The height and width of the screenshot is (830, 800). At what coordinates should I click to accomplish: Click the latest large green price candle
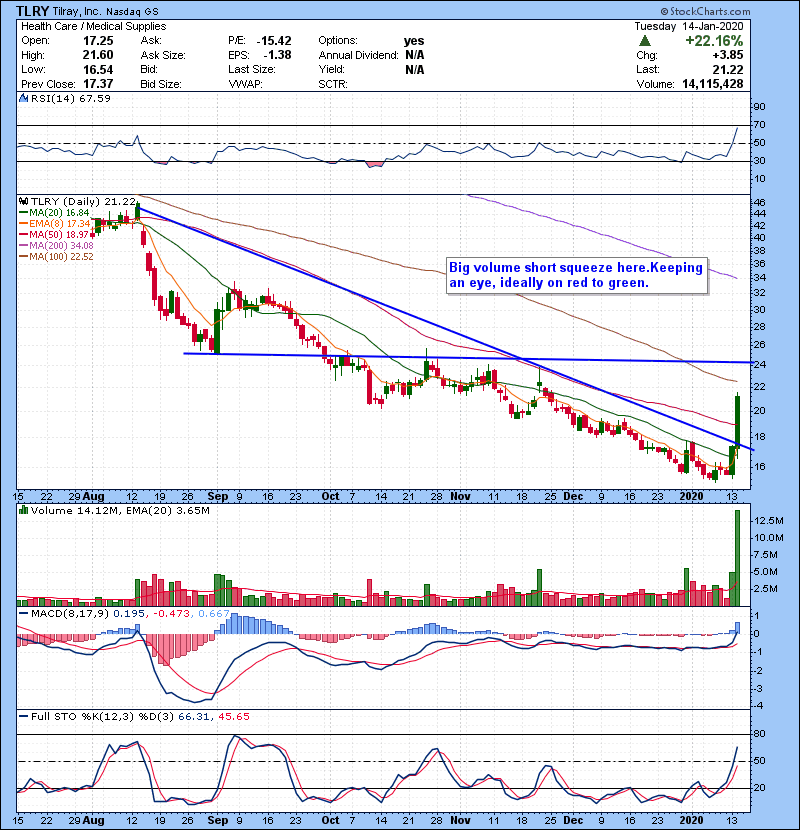click(737, 422)
